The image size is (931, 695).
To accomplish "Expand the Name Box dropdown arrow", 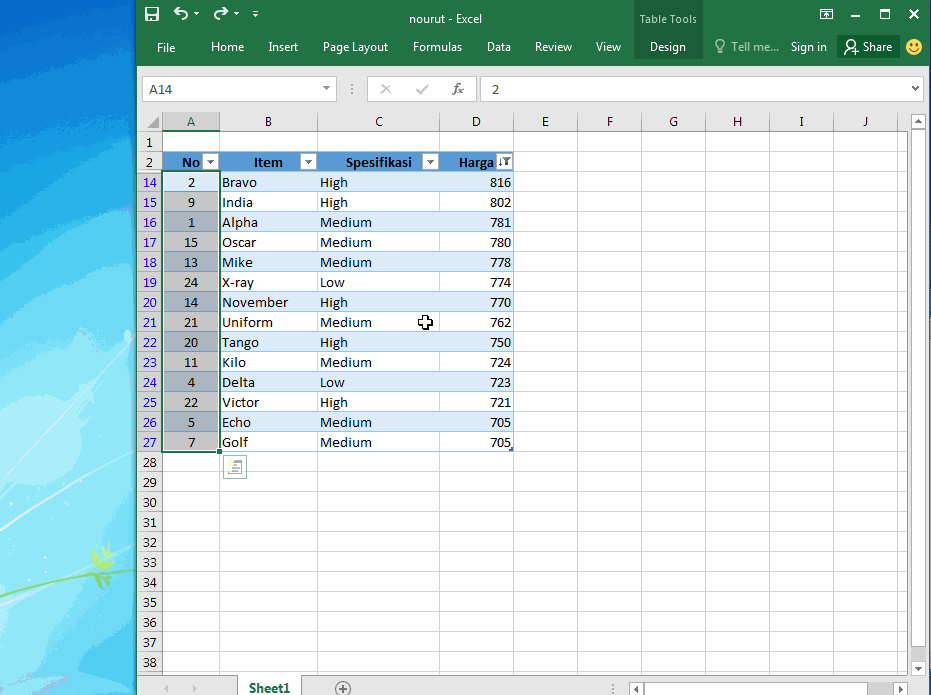I will click(325, 89).
